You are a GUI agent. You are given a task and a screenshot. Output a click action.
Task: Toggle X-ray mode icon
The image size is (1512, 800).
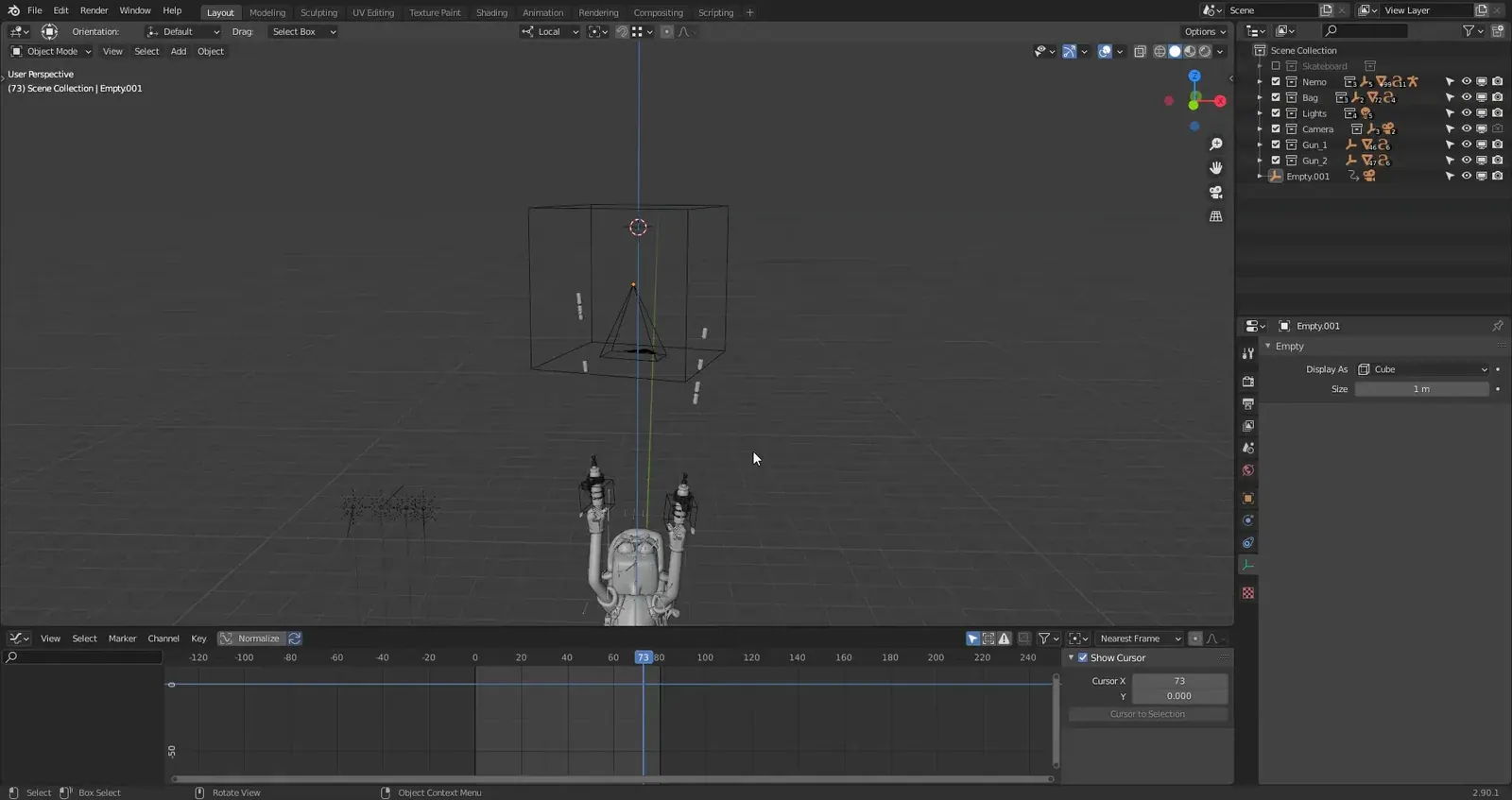[1140, 51]
